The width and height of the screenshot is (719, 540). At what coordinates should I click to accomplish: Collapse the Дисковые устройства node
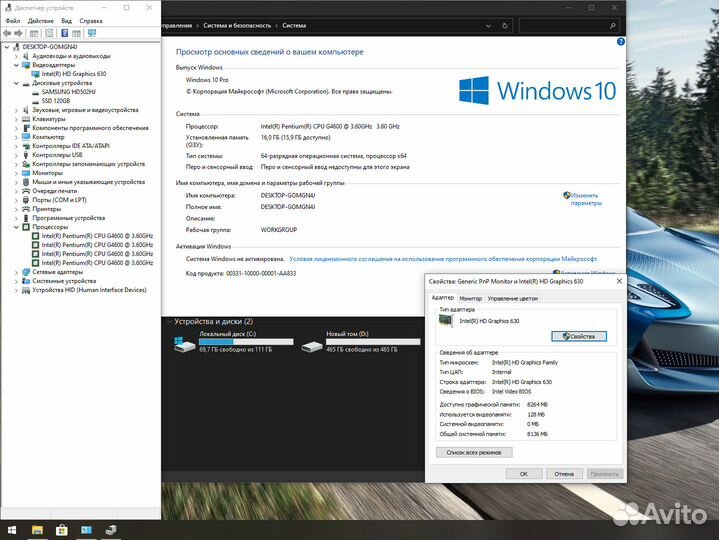pyautogui.click(x=16, y=83)
